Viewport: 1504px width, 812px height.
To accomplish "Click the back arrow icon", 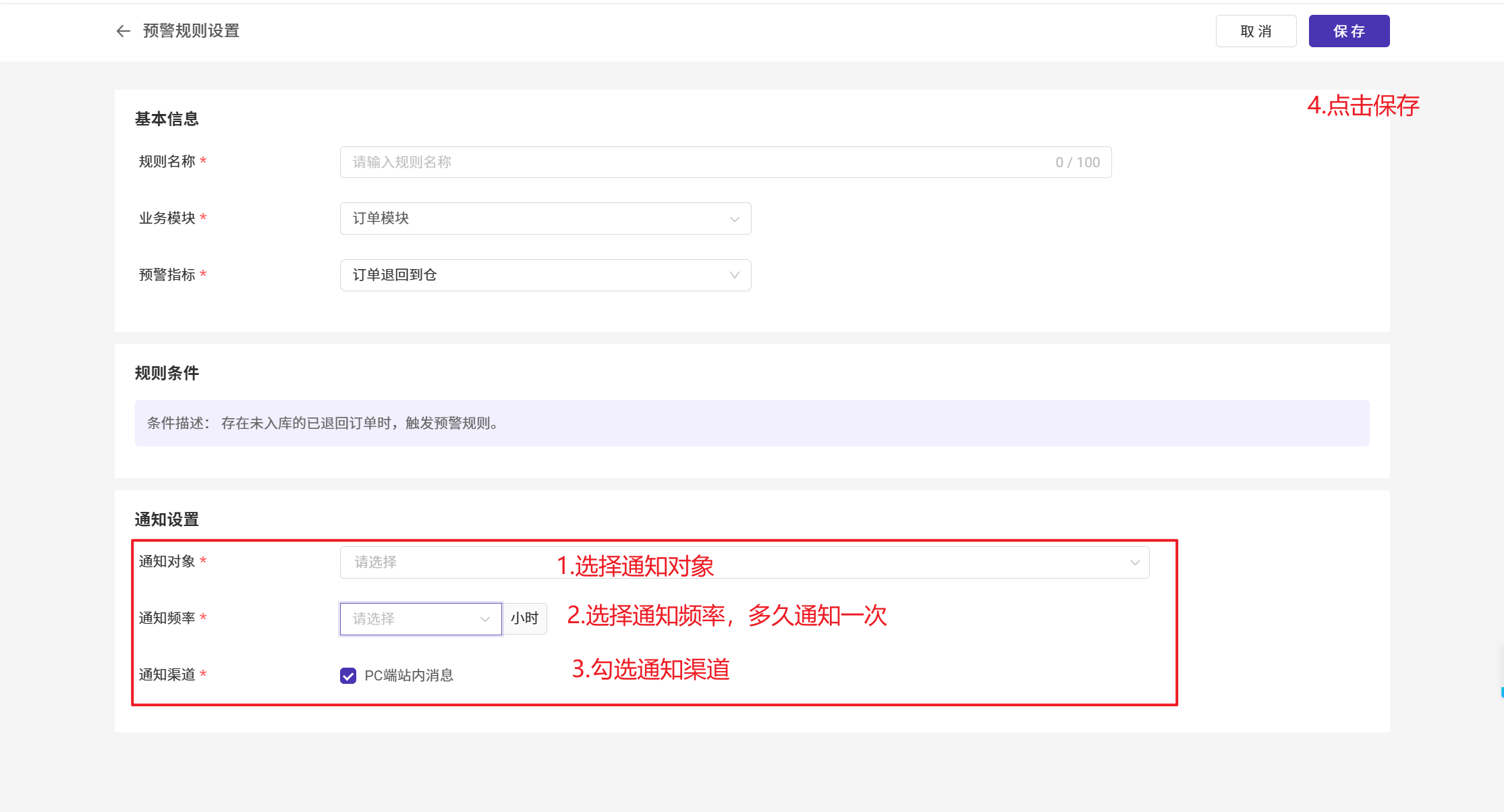I will 123,31.
